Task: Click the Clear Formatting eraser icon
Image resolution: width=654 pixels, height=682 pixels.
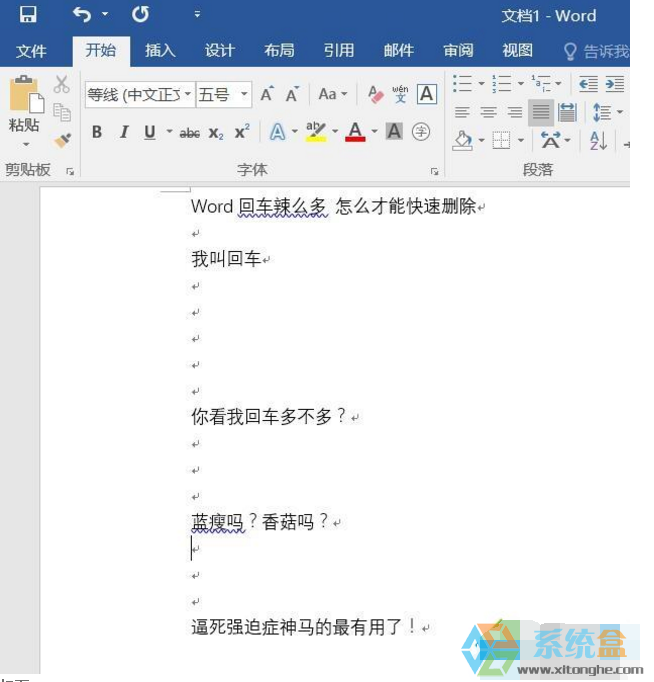Action: point(376,94)
